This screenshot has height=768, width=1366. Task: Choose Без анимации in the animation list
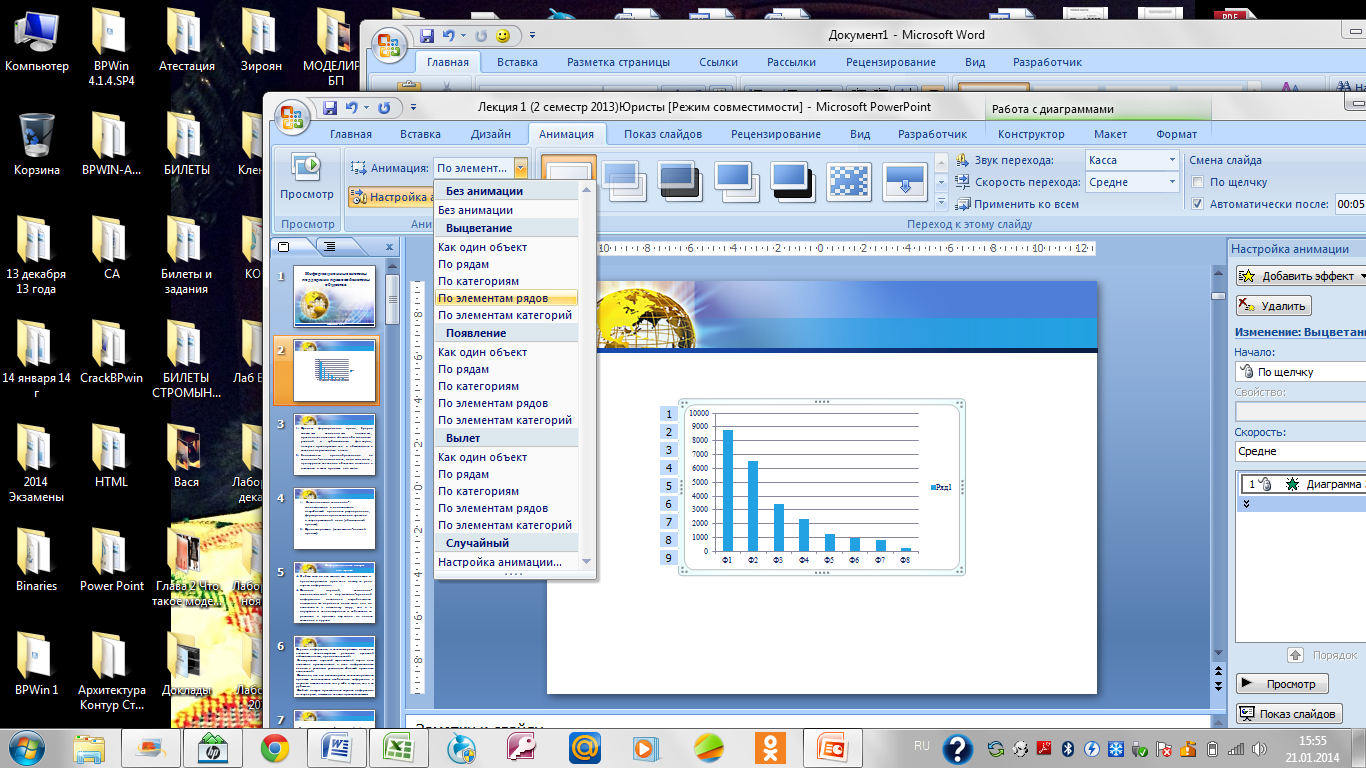pyautogui.click(x=507, y=210)
